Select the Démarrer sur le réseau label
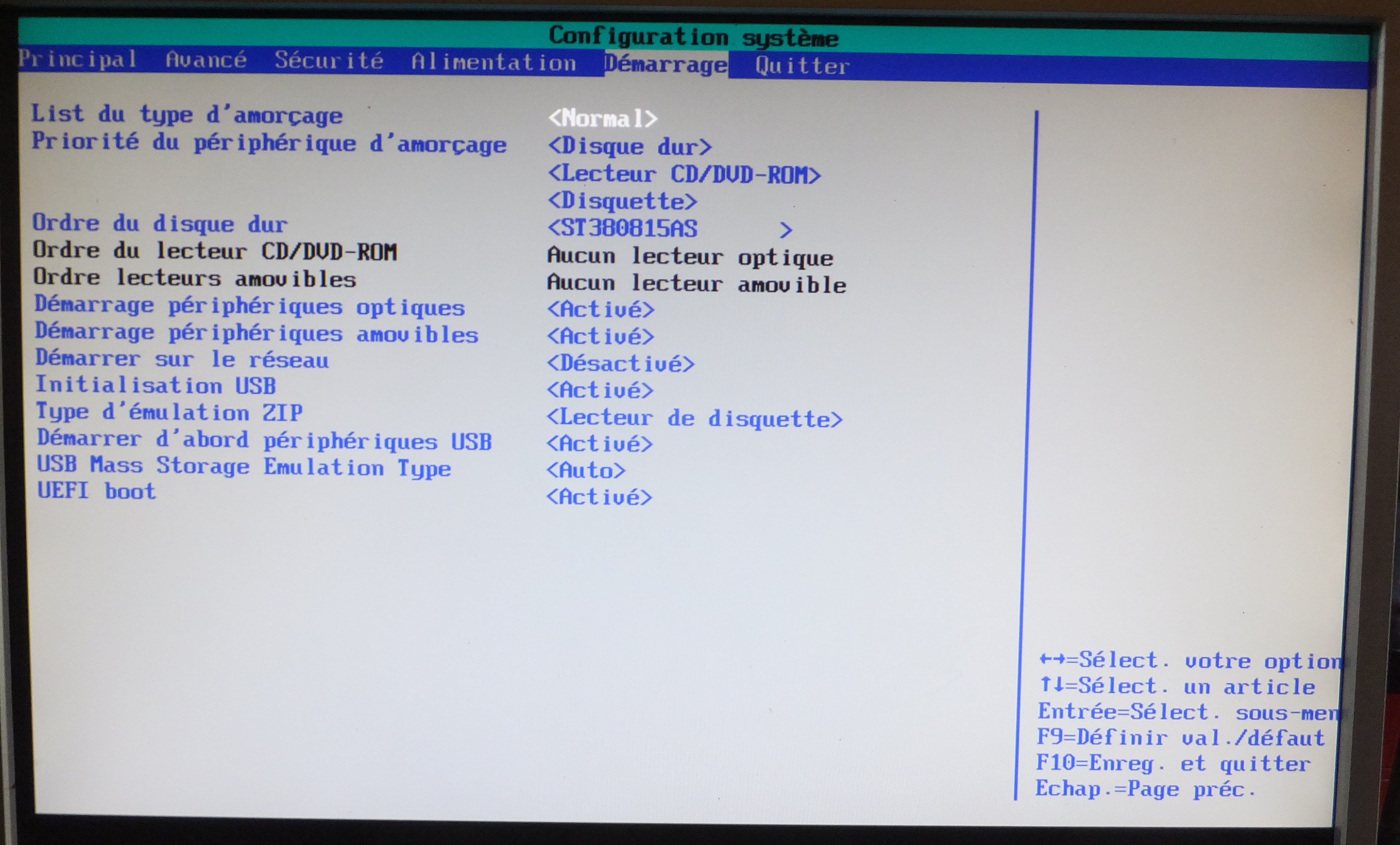Viewport: 1400px width, 845px height. [x=182, y=359]
